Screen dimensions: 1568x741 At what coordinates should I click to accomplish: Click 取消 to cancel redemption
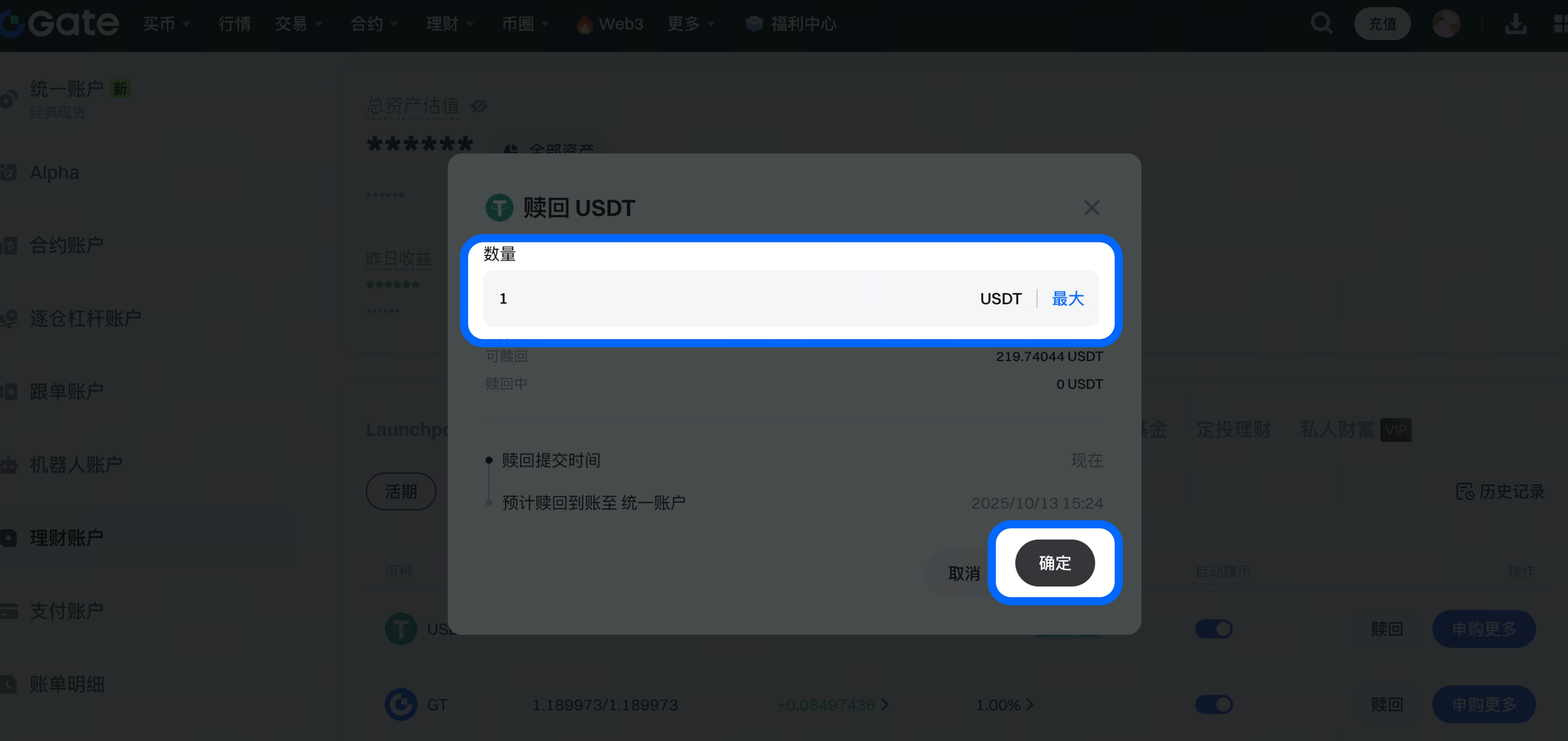coord(963,573)
